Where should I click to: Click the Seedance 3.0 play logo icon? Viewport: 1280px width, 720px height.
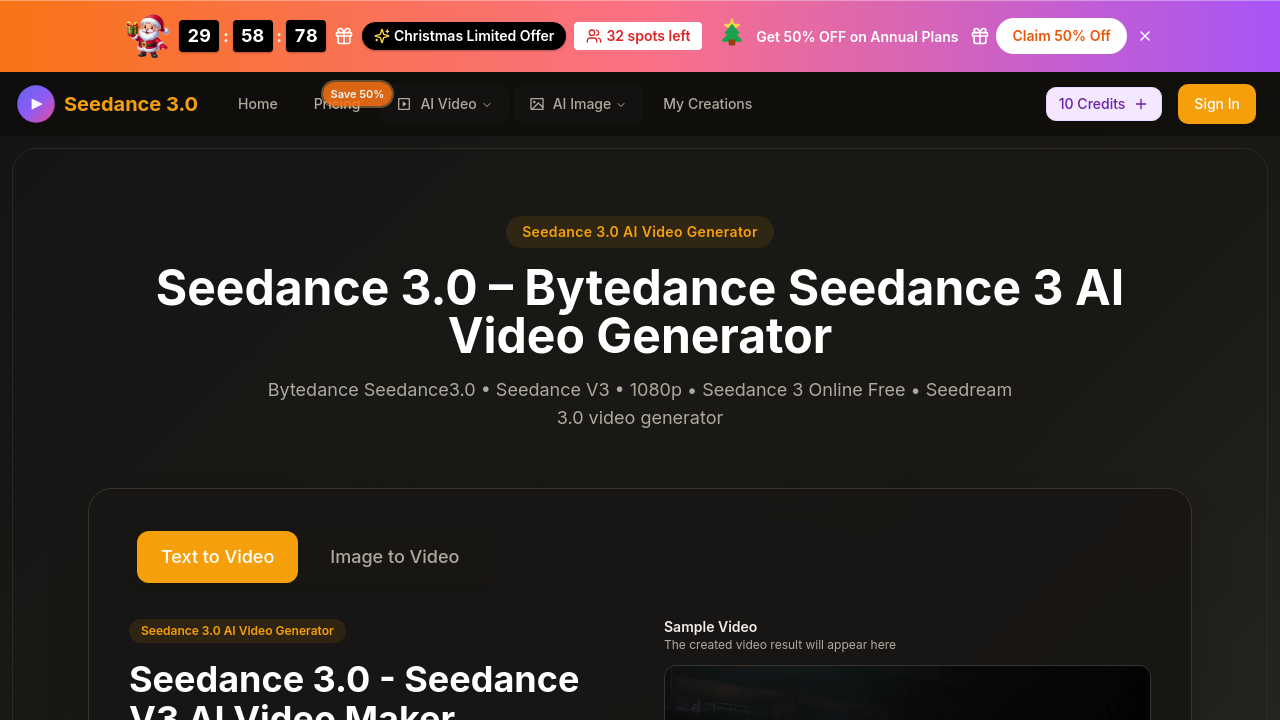pos(36,104)
